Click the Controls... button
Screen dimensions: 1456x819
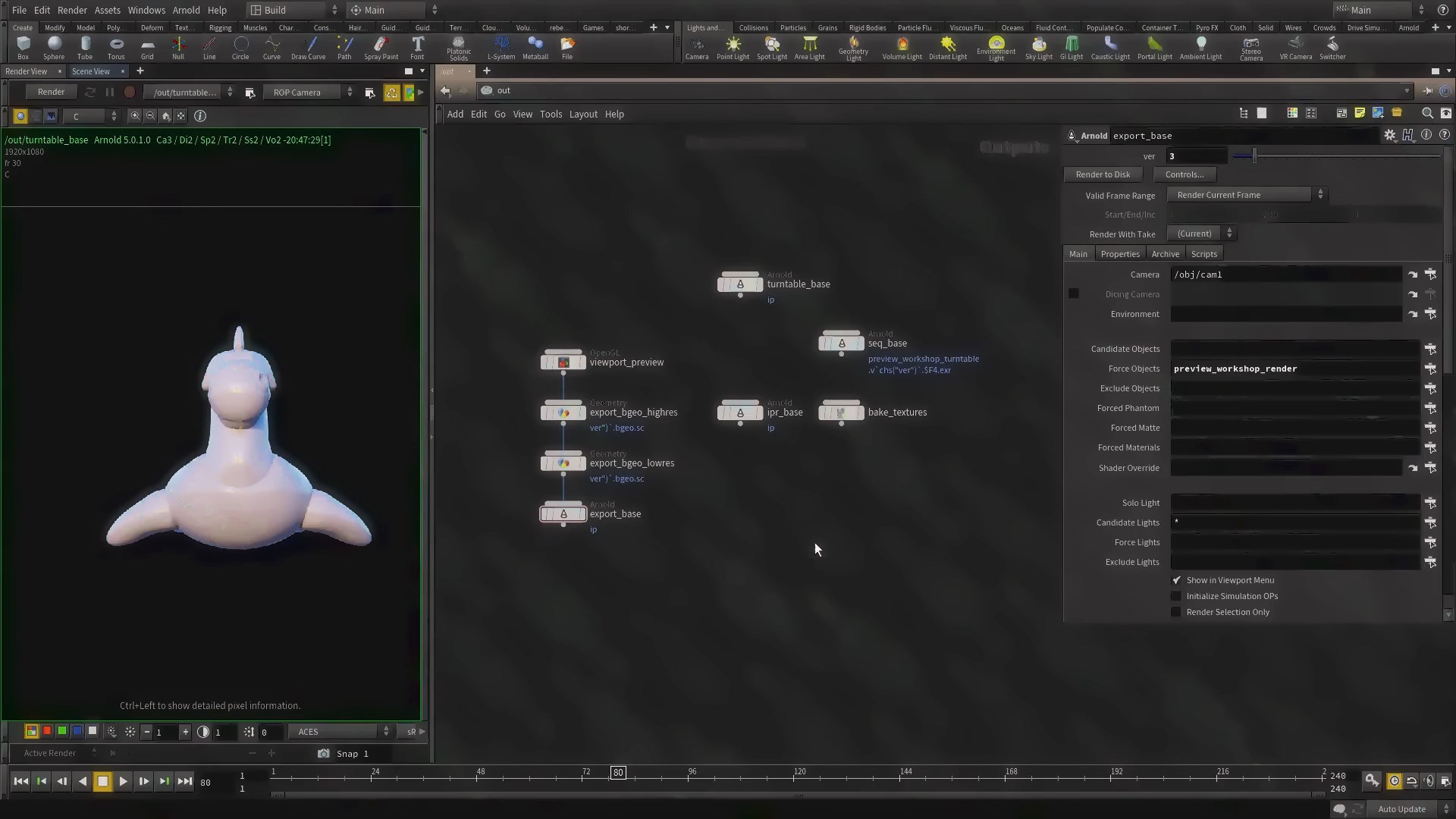click(1184, 174)
